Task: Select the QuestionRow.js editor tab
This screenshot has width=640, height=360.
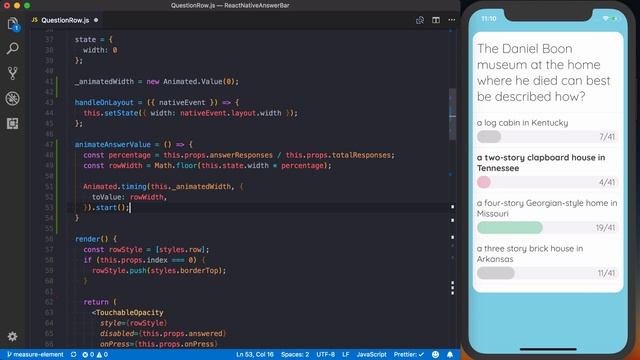Action: (65, 20)
